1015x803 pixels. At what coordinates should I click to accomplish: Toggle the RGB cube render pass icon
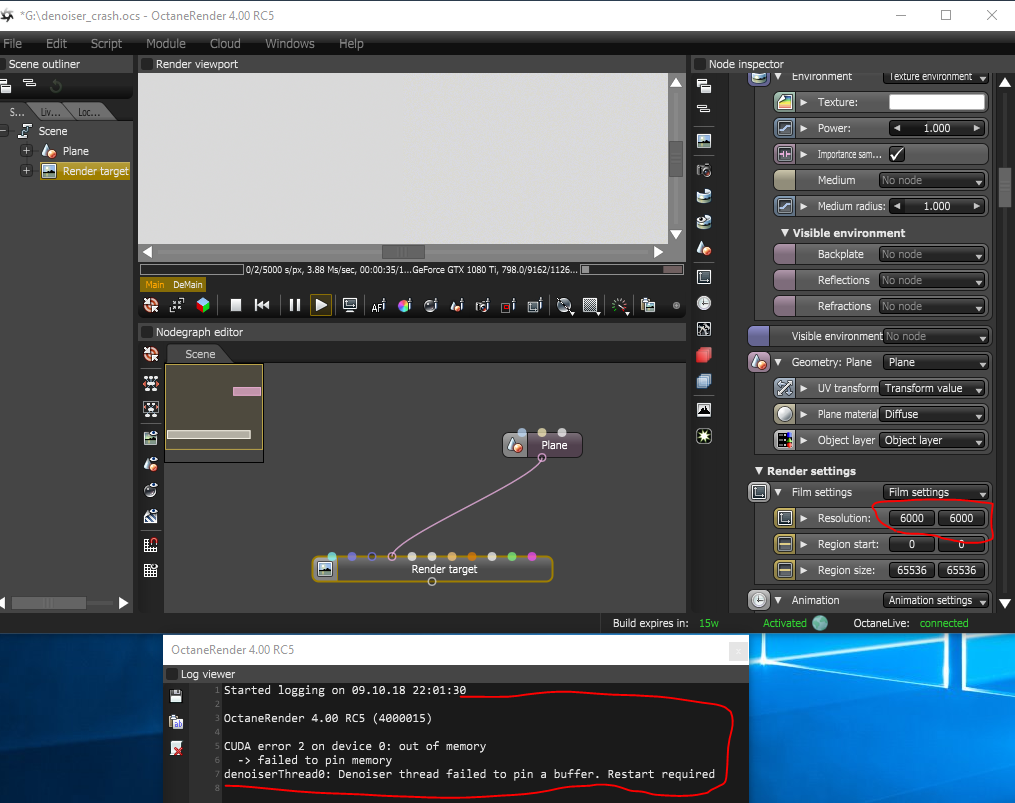click(203, 305)
